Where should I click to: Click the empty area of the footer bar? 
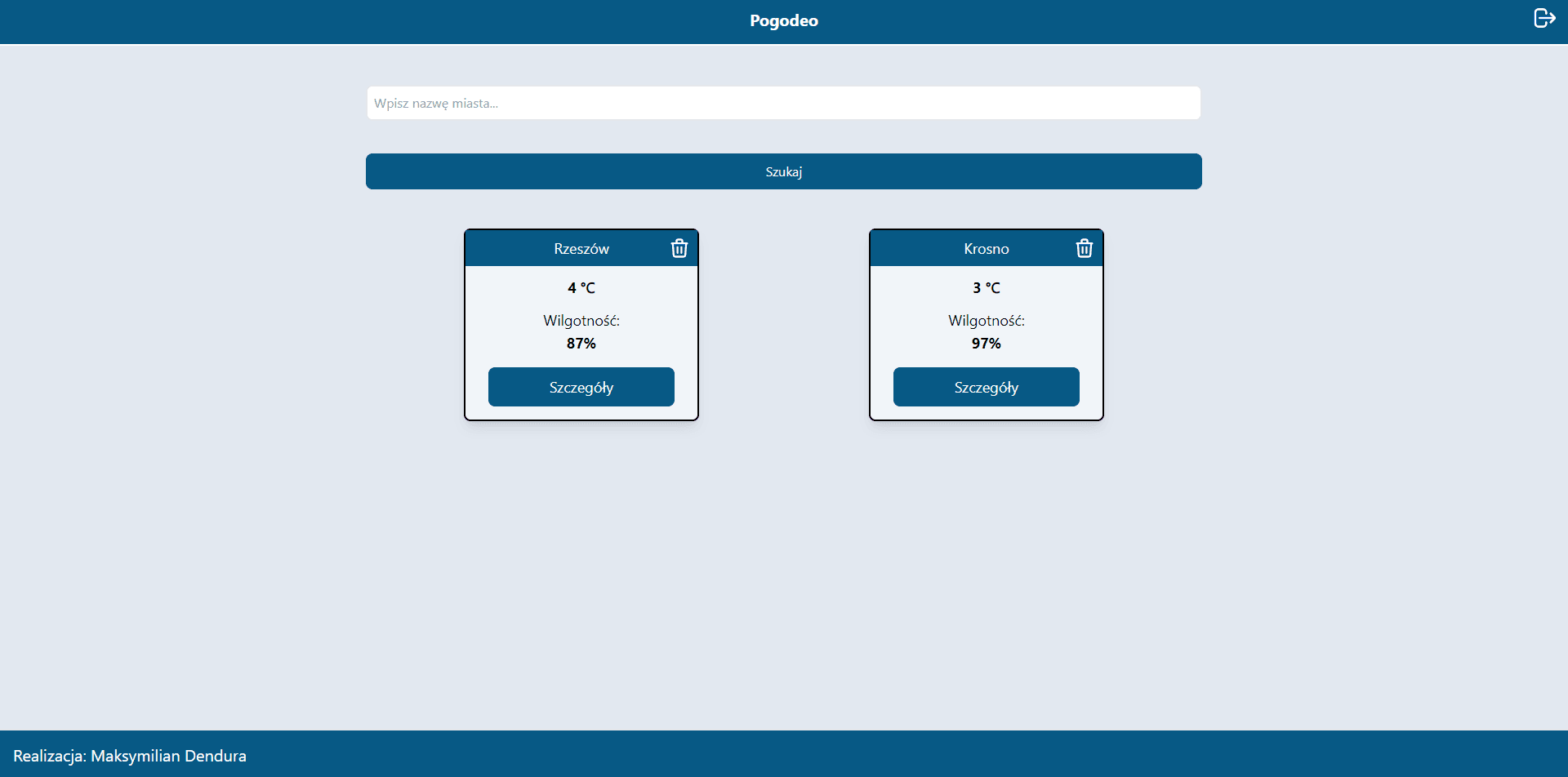pyautogui.click(x=898, y=754)
